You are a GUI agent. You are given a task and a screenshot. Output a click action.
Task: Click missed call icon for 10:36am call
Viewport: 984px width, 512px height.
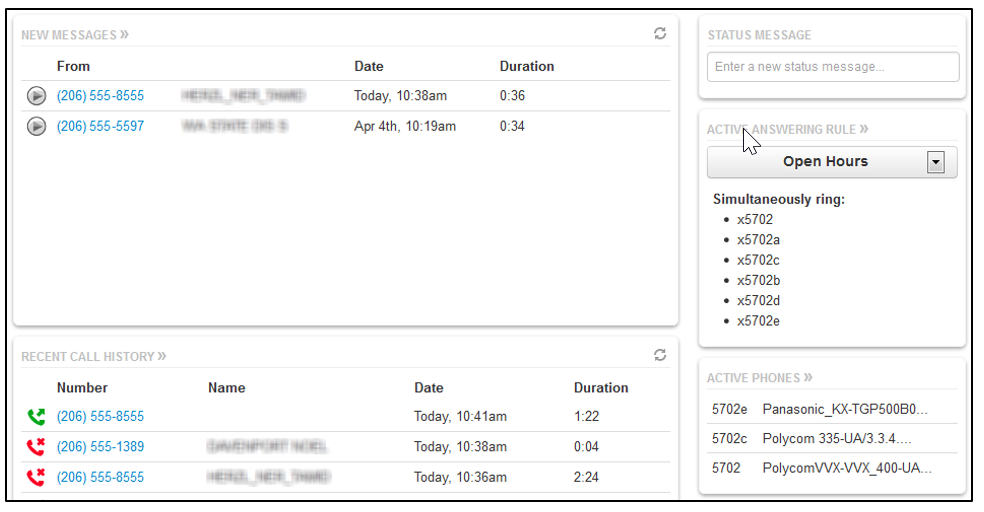[36, 478]
